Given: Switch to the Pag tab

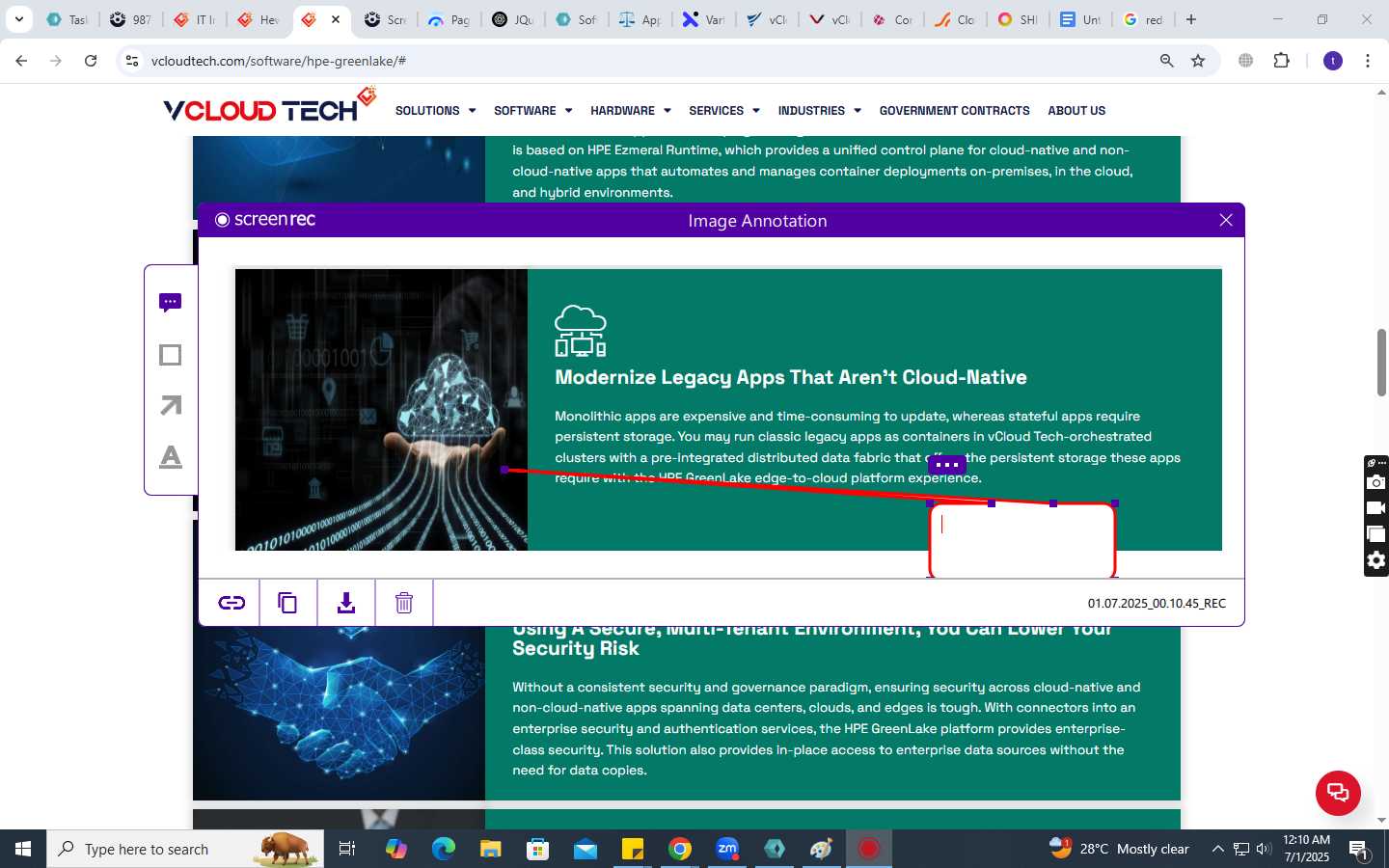Looking at the screenshot, I should click(x=449, y=19).
